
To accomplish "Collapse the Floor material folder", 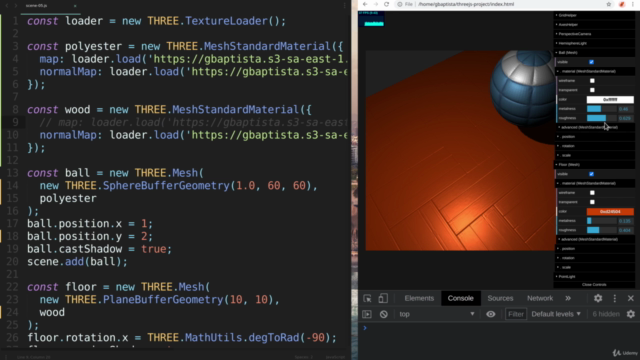I will click(x=596, y=183).
